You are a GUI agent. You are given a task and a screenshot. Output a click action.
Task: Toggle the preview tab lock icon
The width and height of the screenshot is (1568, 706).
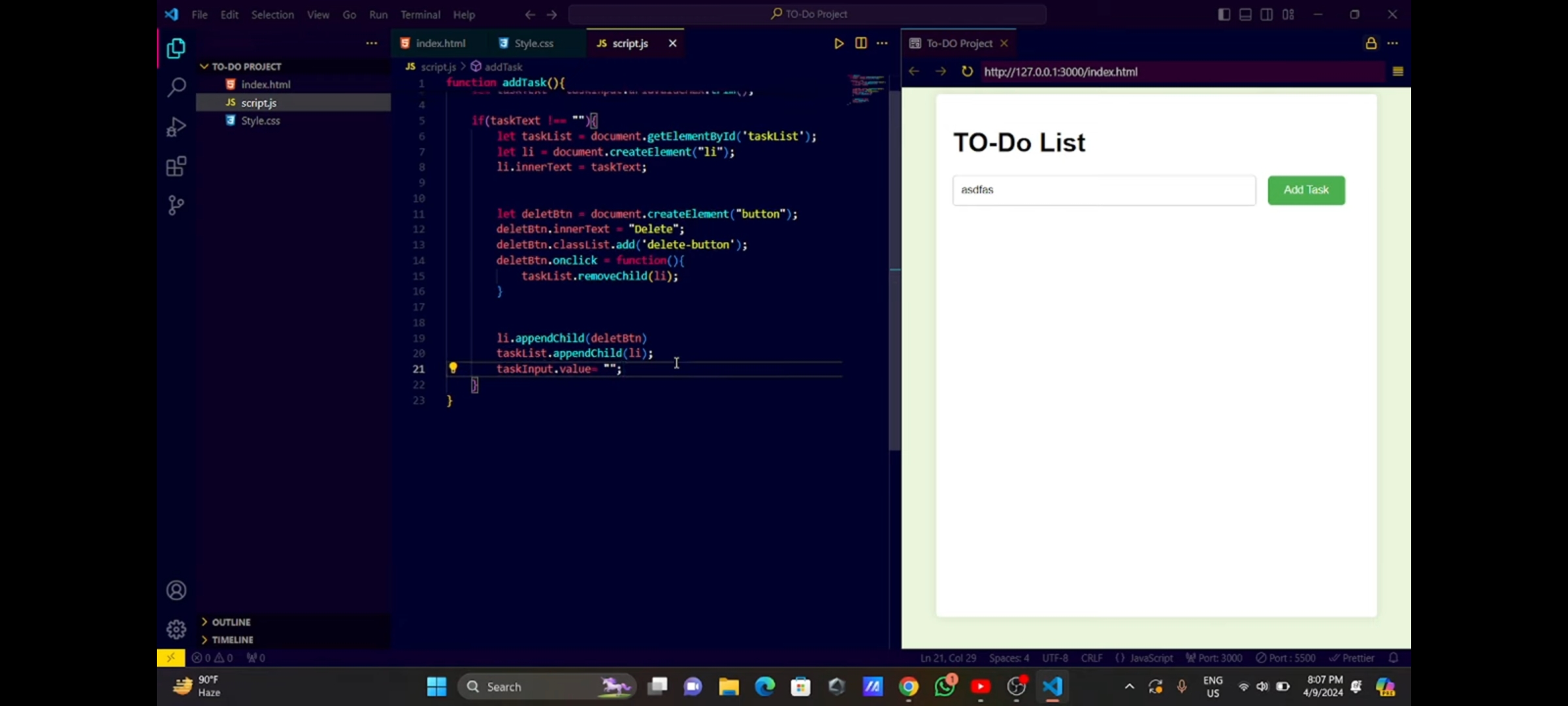[x=1371, y=43]
